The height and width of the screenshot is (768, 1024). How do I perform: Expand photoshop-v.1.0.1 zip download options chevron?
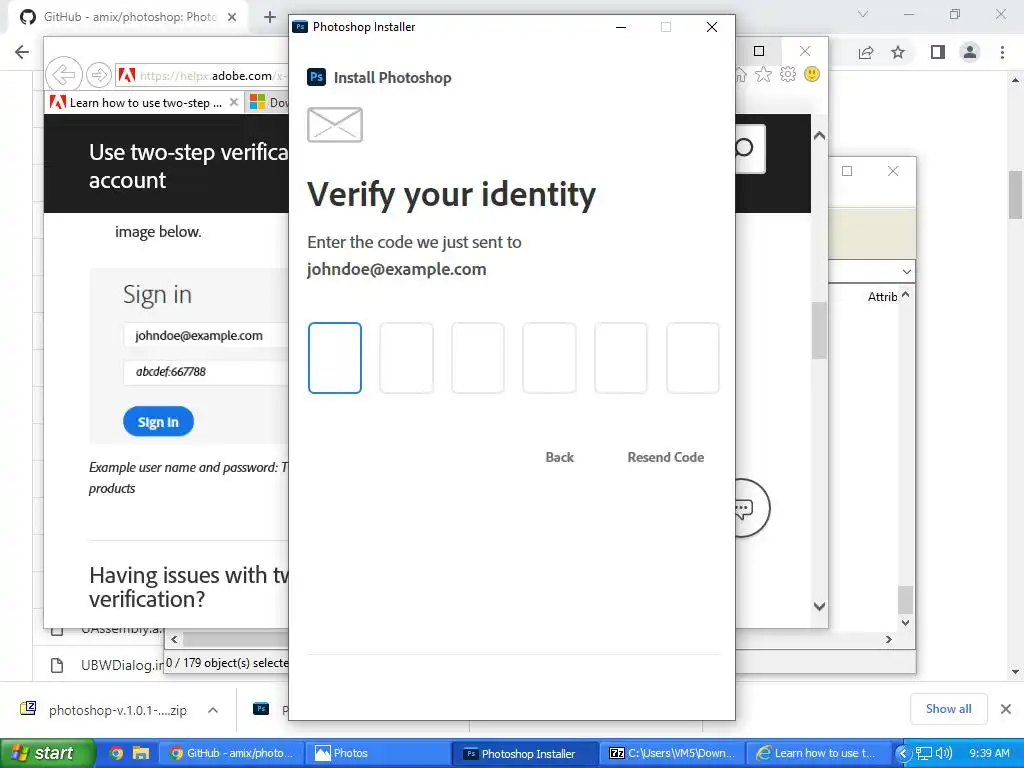click(213, 710)
